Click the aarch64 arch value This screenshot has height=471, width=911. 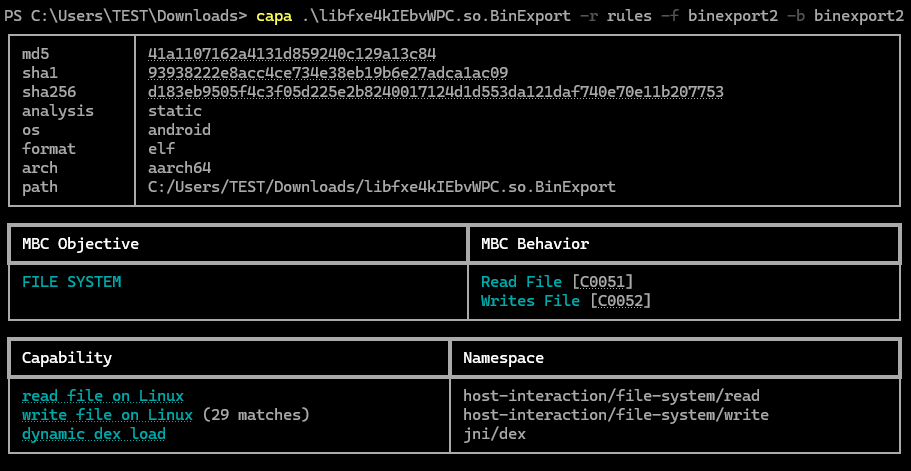click(x=180, y=168)
